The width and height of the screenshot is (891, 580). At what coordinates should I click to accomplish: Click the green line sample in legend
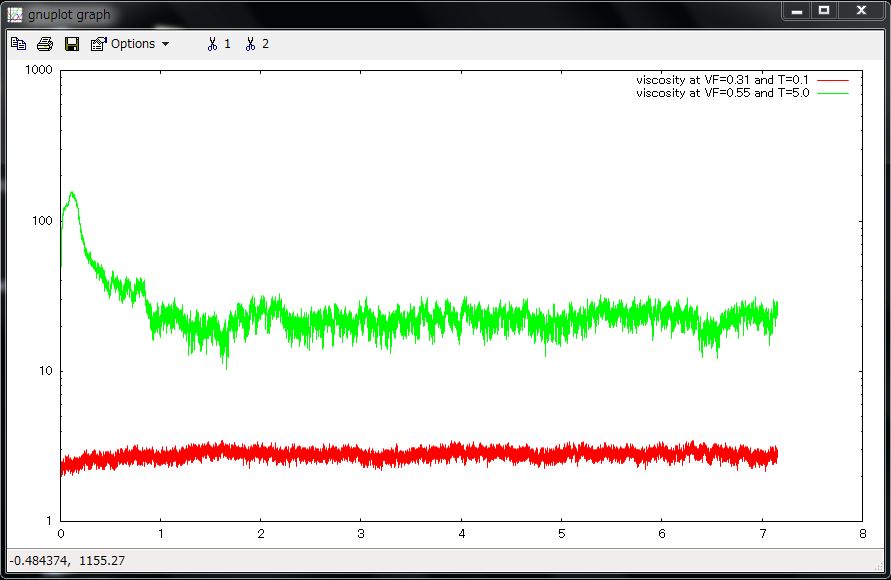point(832,92)
